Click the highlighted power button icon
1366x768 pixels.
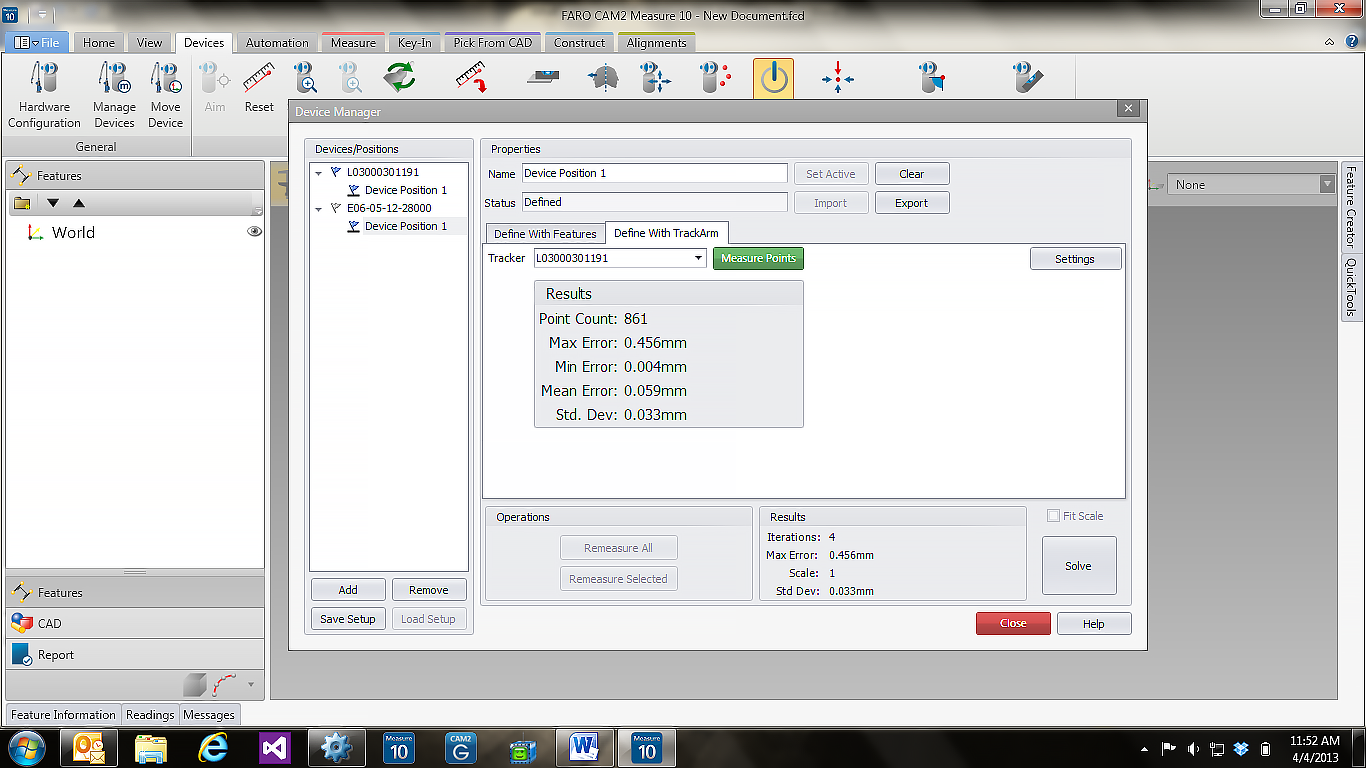(x=773, y=79)
